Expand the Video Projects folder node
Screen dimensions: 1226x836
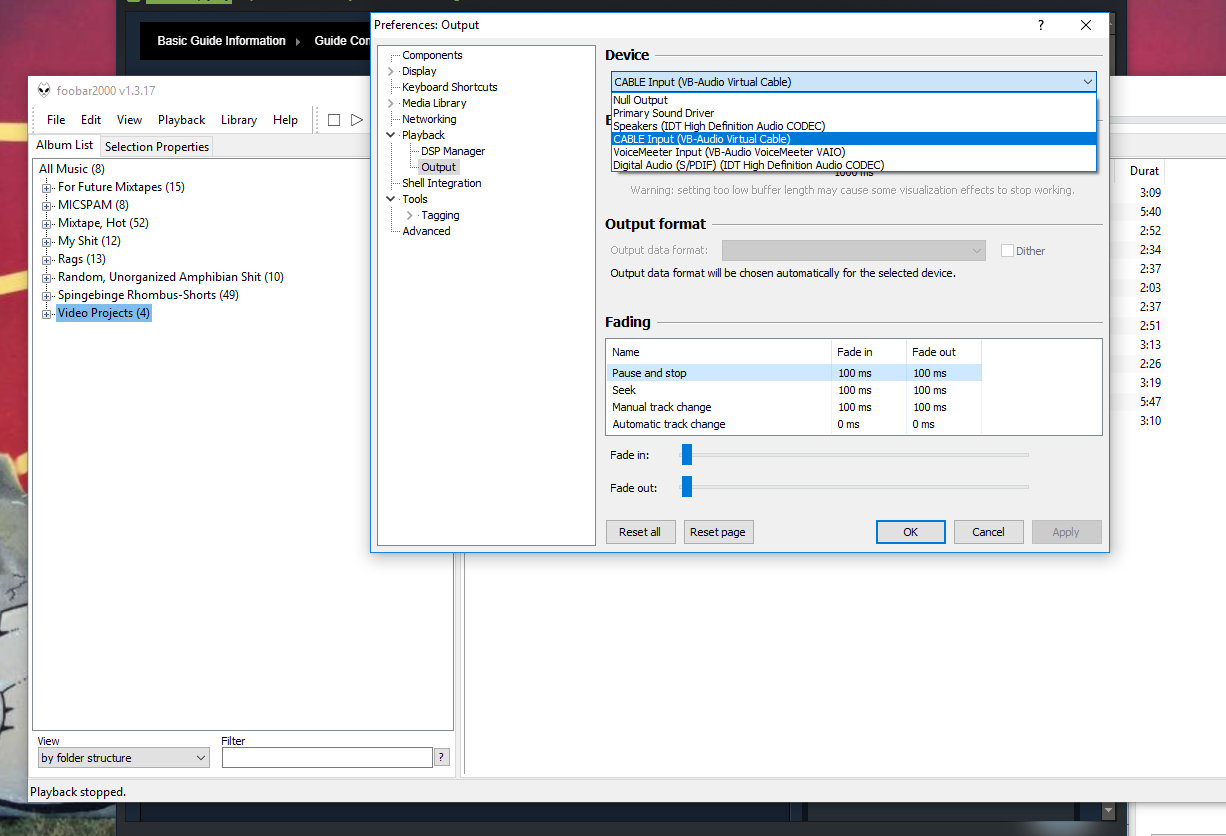tap(46, 314)
